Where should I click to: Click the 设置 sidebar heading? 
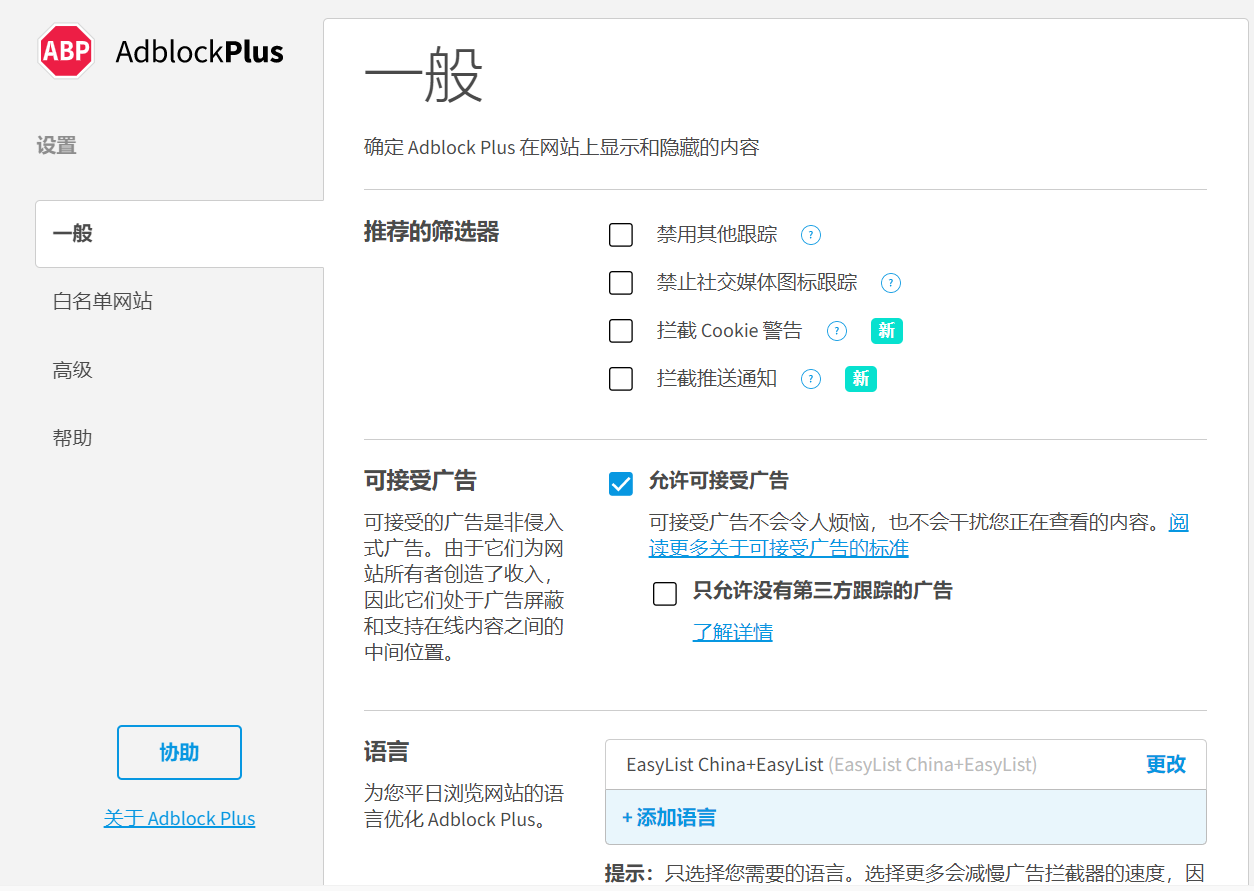(57, 145)
